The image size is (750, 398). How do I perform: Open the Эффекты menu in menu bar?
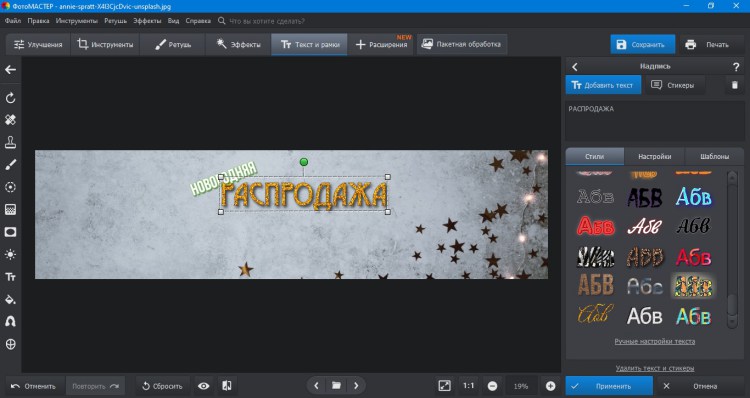point(147,21)
